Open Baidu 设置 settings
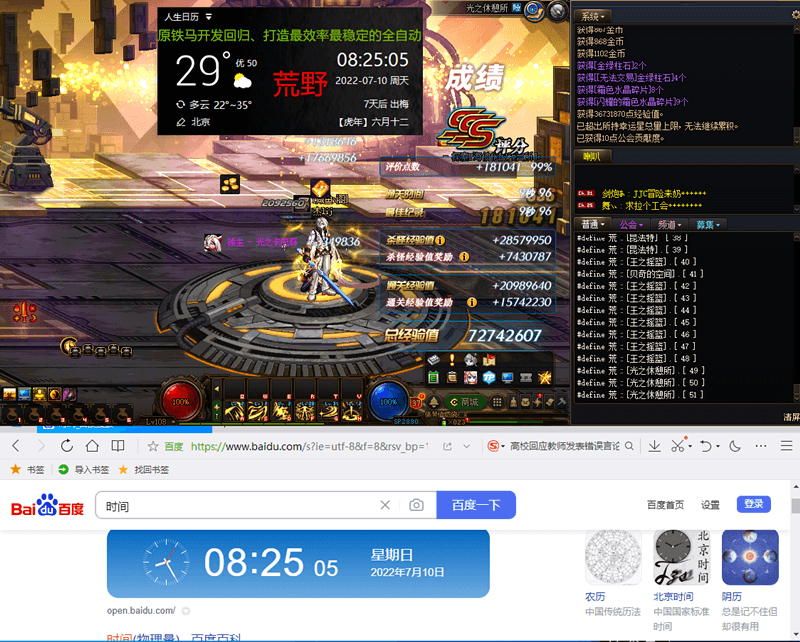This screenshot has width=800, height=642. (x=710, y=505)
